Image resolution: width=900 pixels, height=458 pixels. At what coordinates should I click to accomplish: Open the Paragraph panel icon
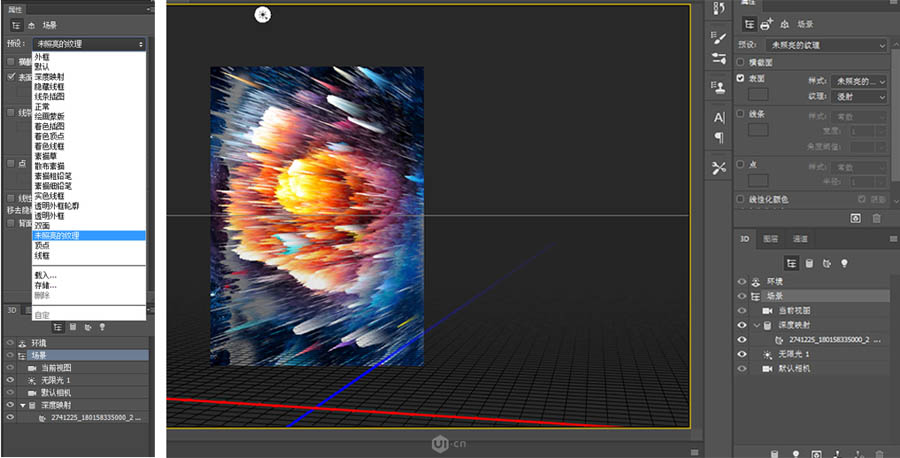pyautogui.click(x=719, y=137)
